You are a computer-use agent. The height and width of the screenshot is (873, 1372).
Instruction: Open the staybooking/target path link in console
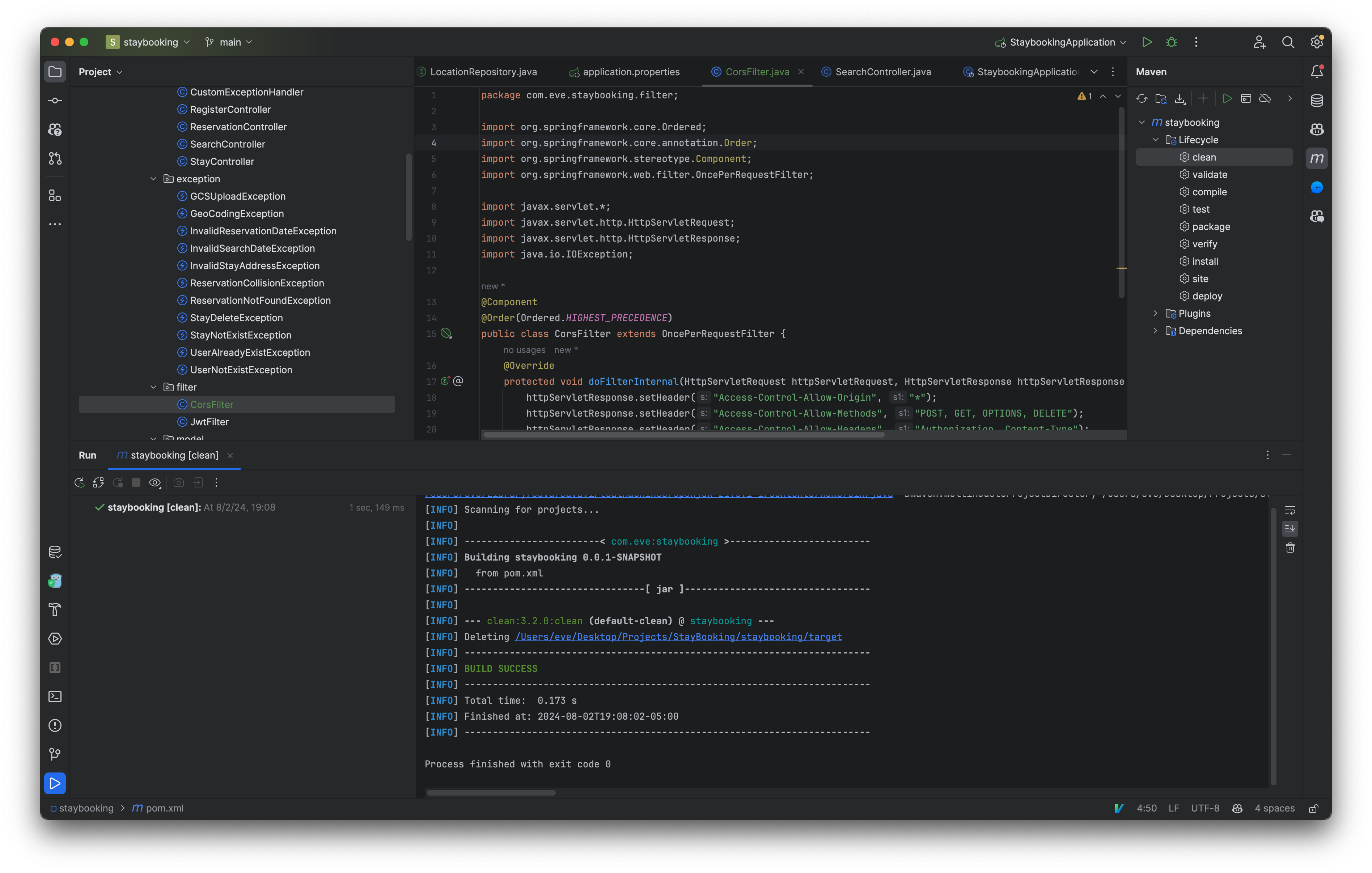tap(678, 637)
